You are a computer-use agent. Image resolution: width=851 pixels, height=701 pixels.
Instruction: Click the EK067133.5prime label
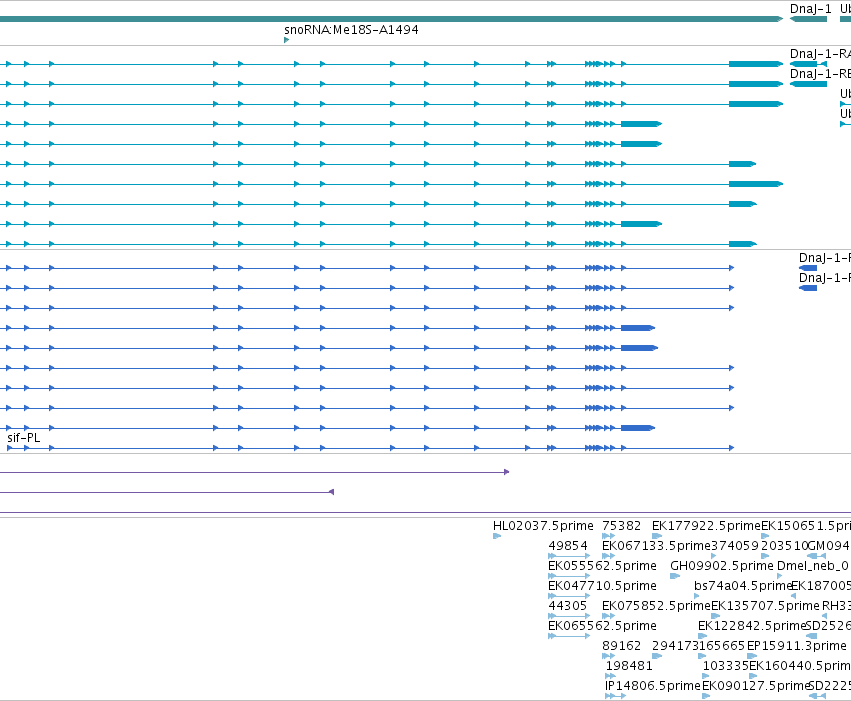click(656, 546)
